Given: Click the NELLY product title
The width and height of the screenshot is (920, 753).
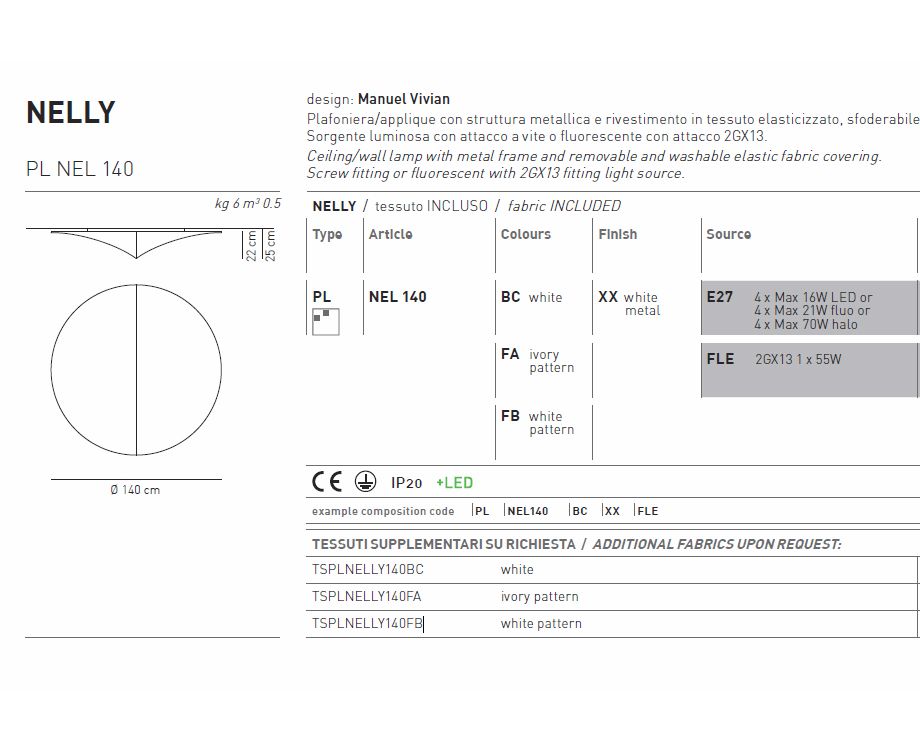Looking at the screenshot, I should (x=71, y=113).
